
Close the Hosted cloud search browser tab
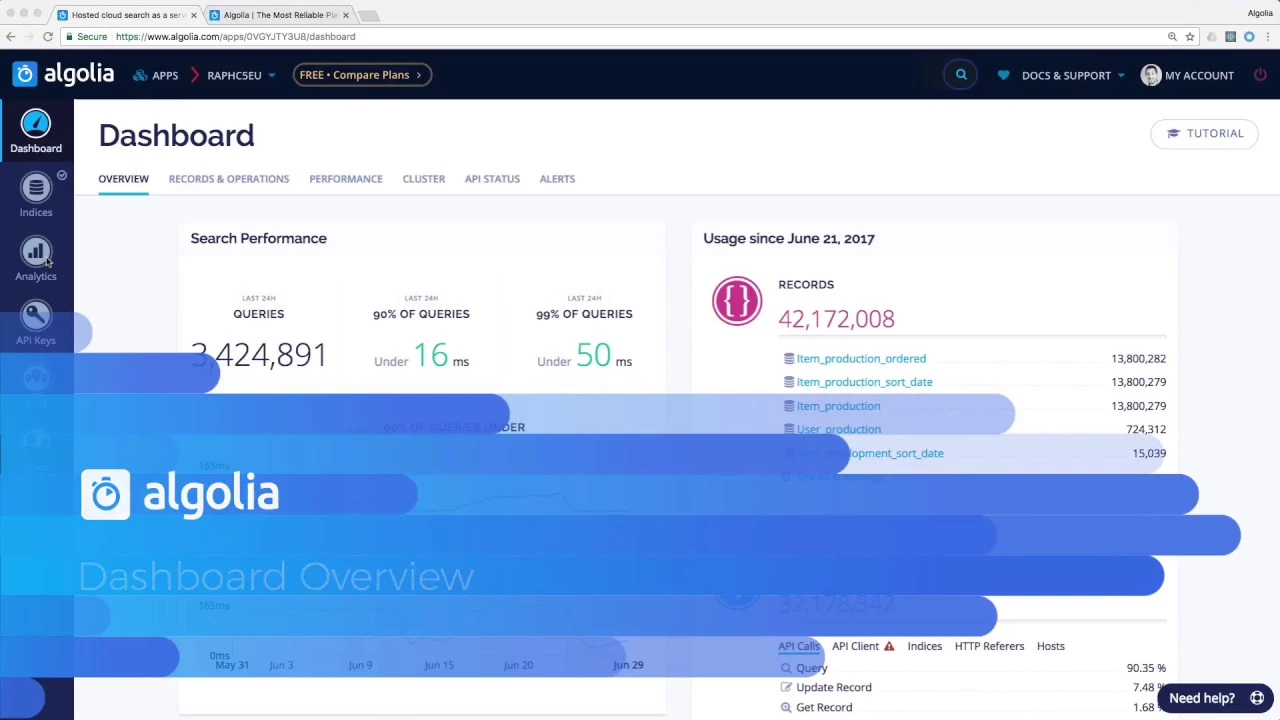pos(194,15)
